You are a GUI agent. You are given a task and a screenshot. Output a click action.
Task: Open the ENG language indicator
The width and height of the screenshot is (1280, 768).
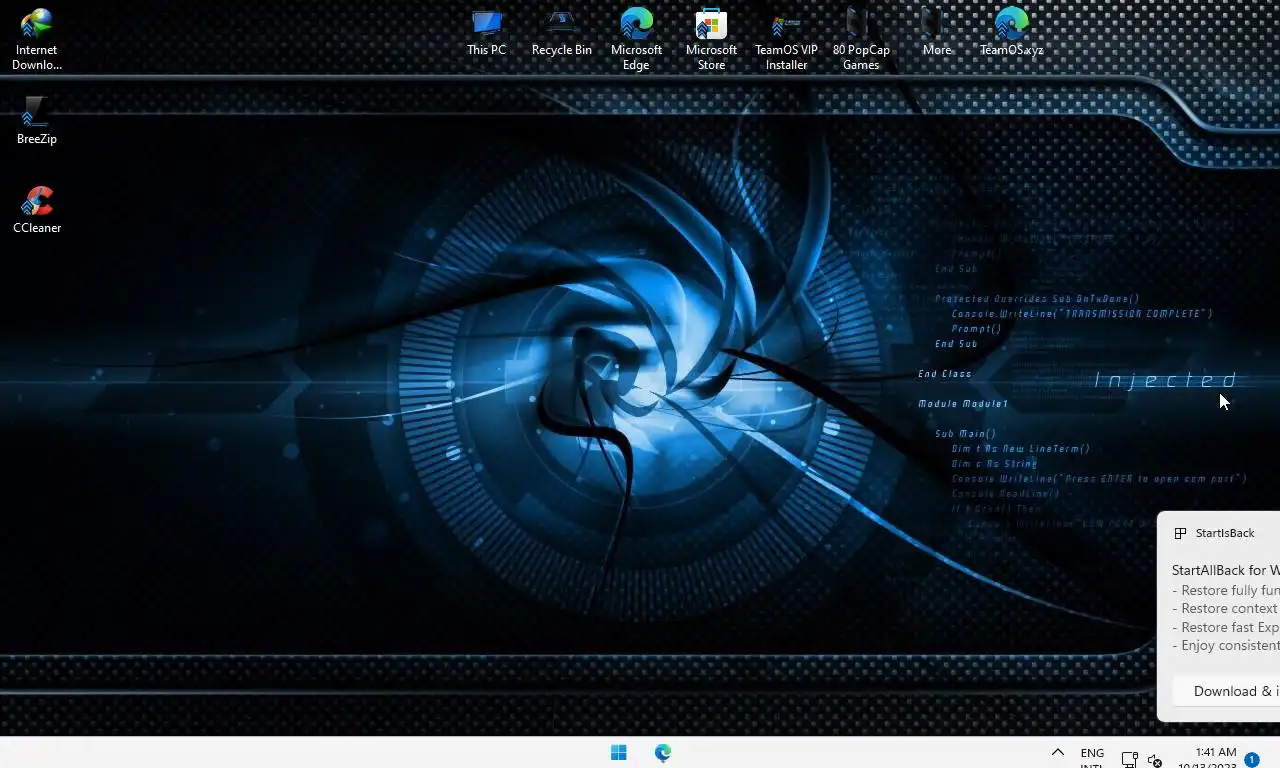pos(1092,758)
